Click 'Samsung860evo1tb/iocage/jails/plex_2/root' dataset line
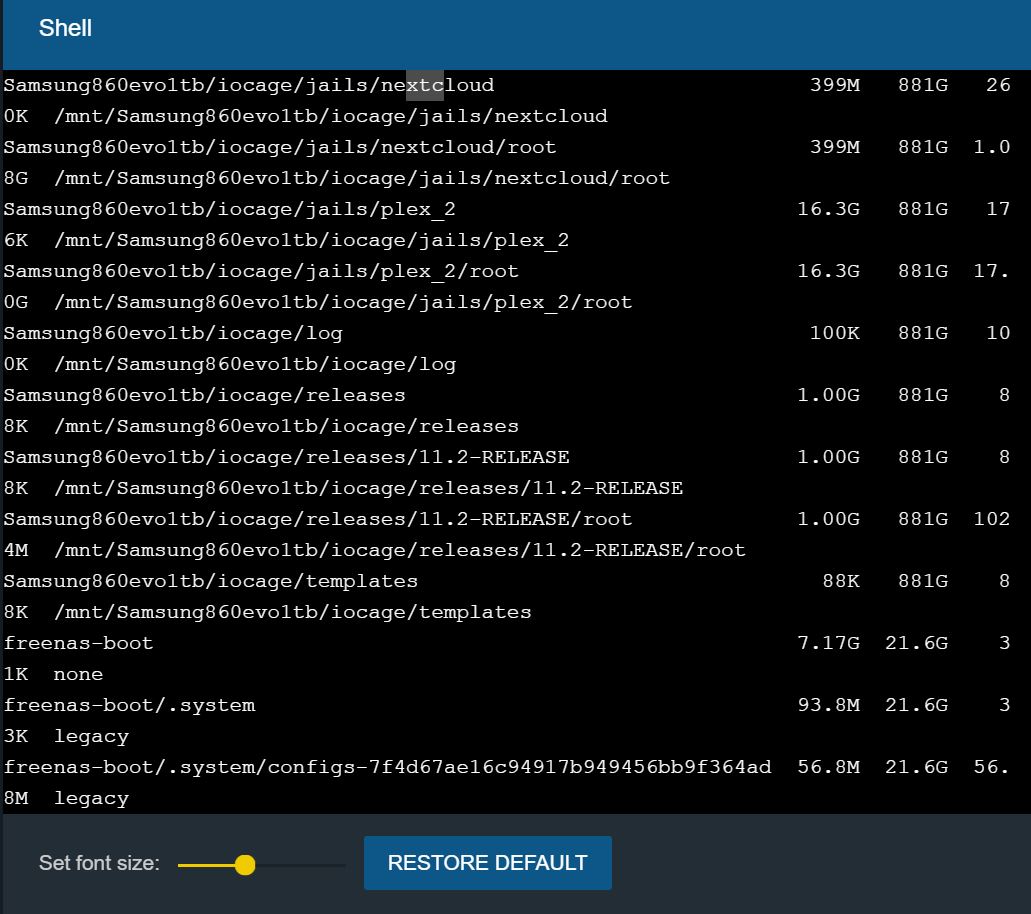The height and width of the screenshot is (914, 1031). [261, 272]
